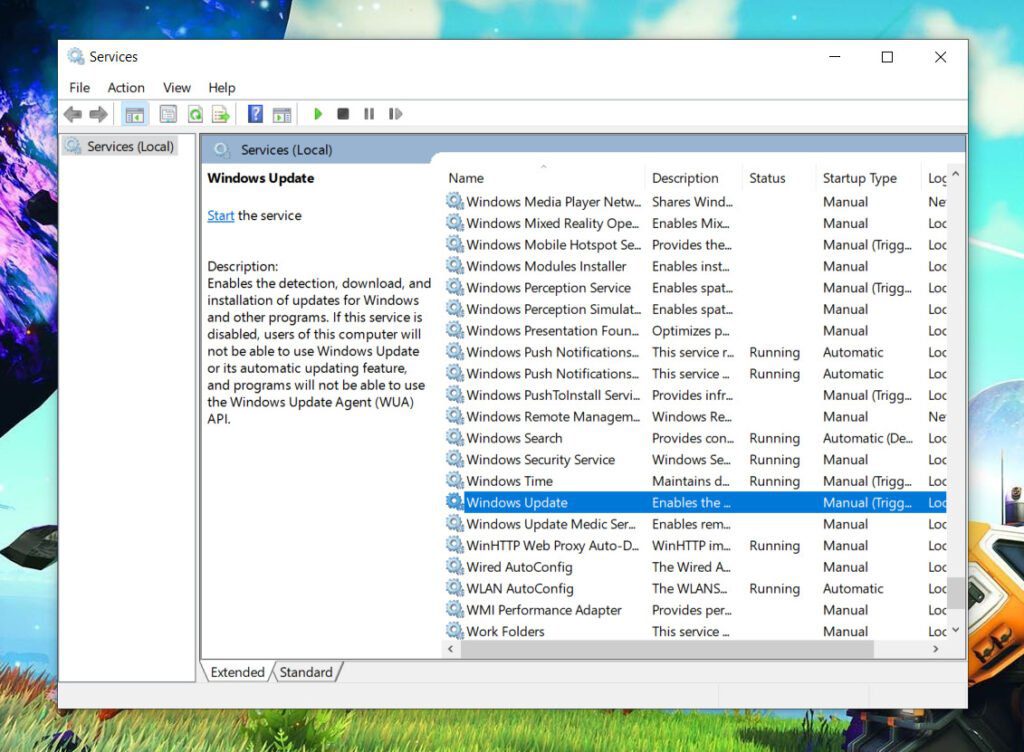Click the Start the service link

tap(221, 215)
